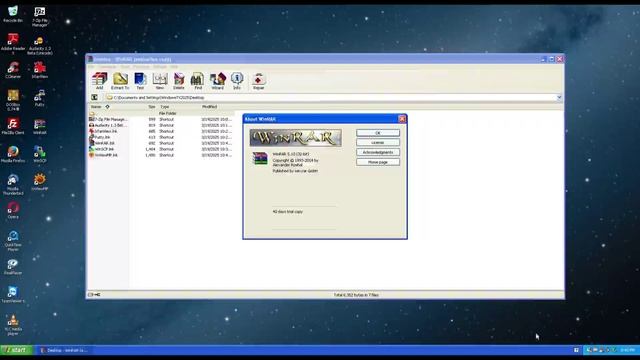Image resolution: width=640 pixels, height=360 pixels.
Task: Click the Info toolbar icon
Action: click(x=237, y=81)
